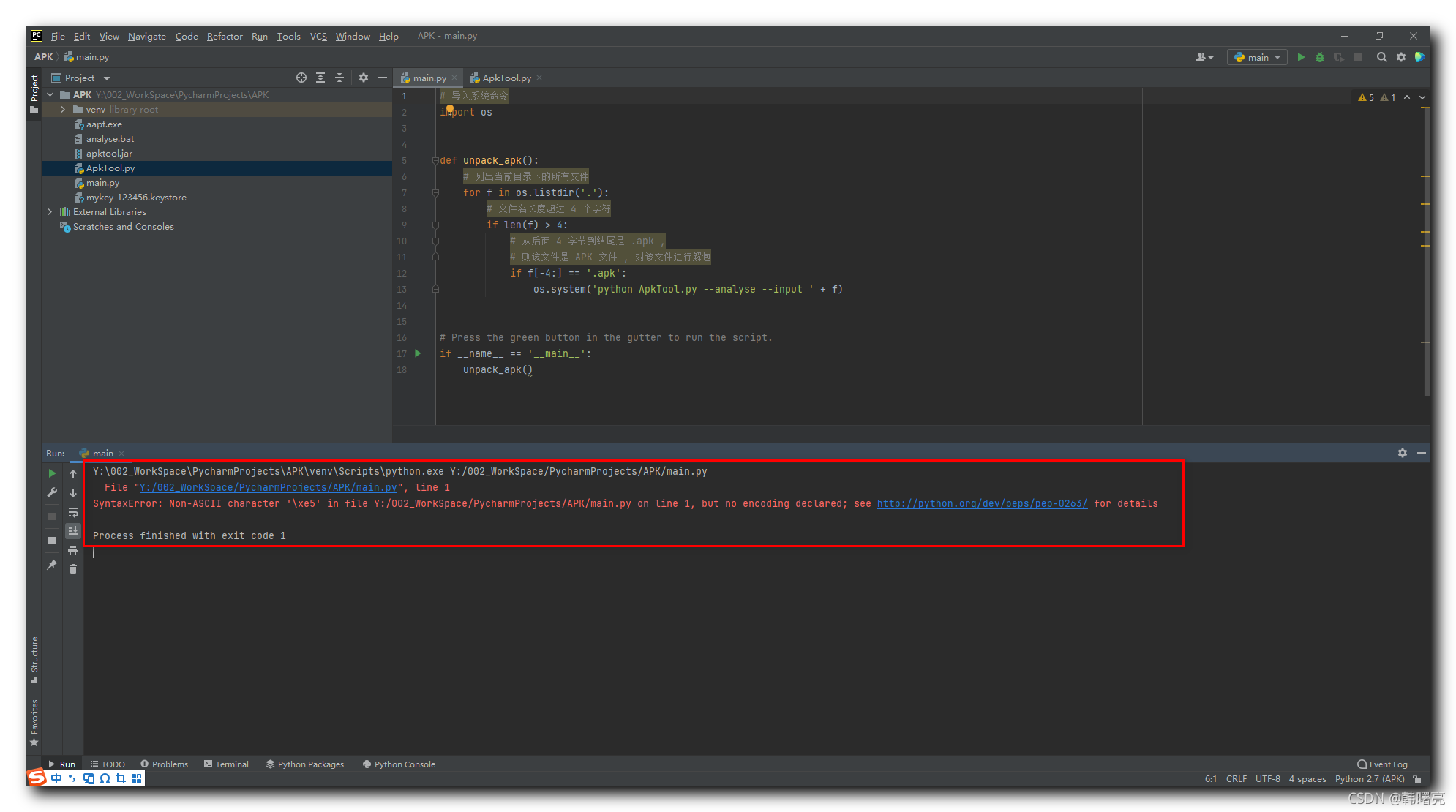
Task: Follow the pep-0263 hyperlink in console
Action: tap(983, 503)
